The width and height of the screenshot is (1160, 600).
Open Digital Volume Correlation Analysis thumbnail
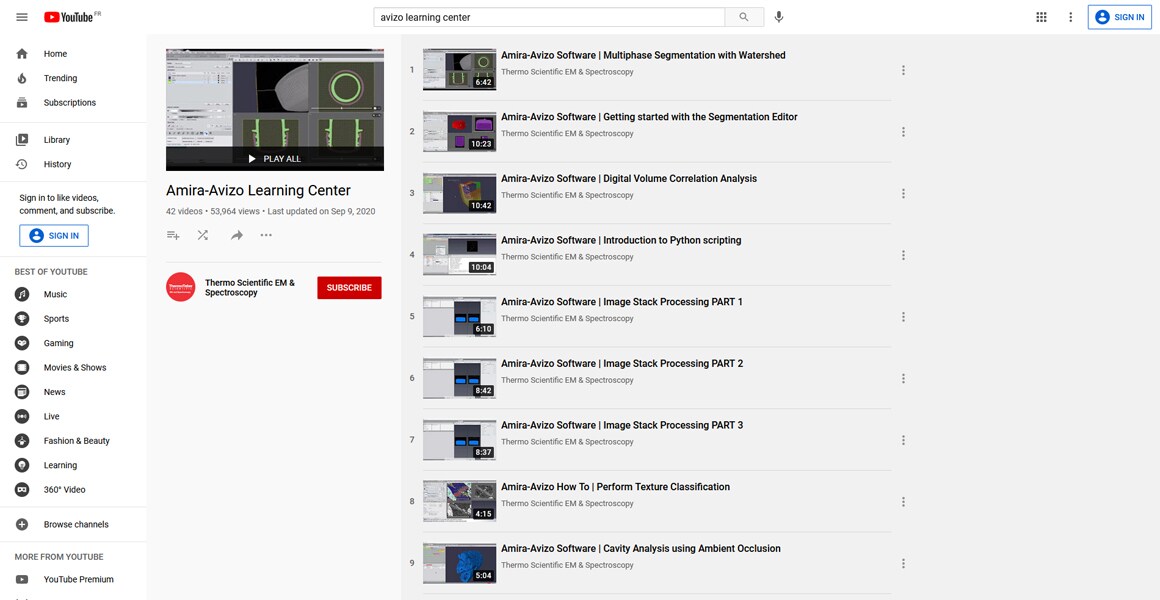pos(459,194)
